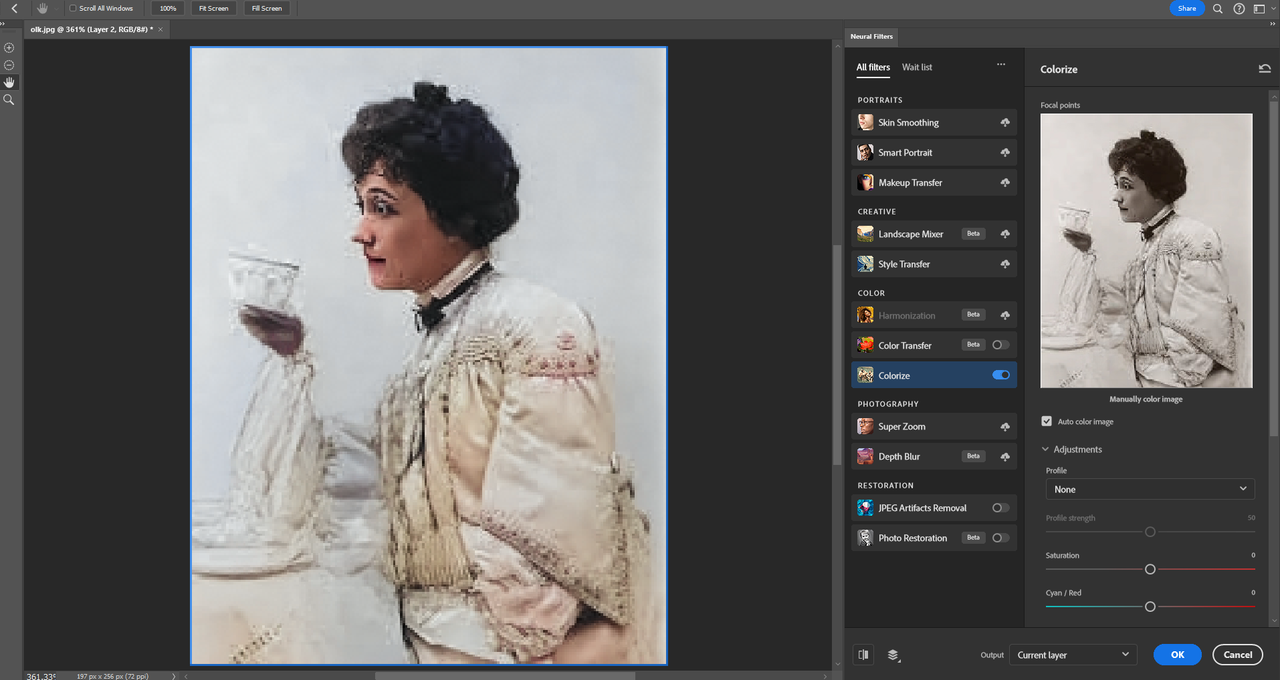Switch to the Wait list tab
This screenshot has width=1280, height=680.
point(917,67)
